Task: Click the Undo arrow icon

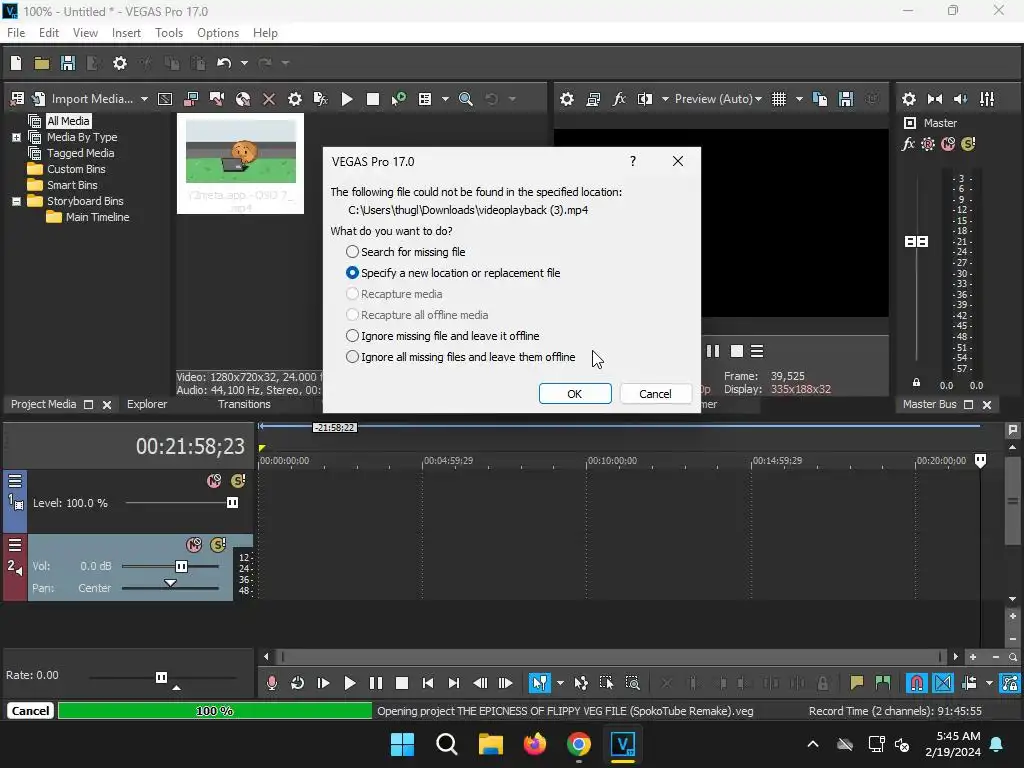Action: (x=224, y=63)
